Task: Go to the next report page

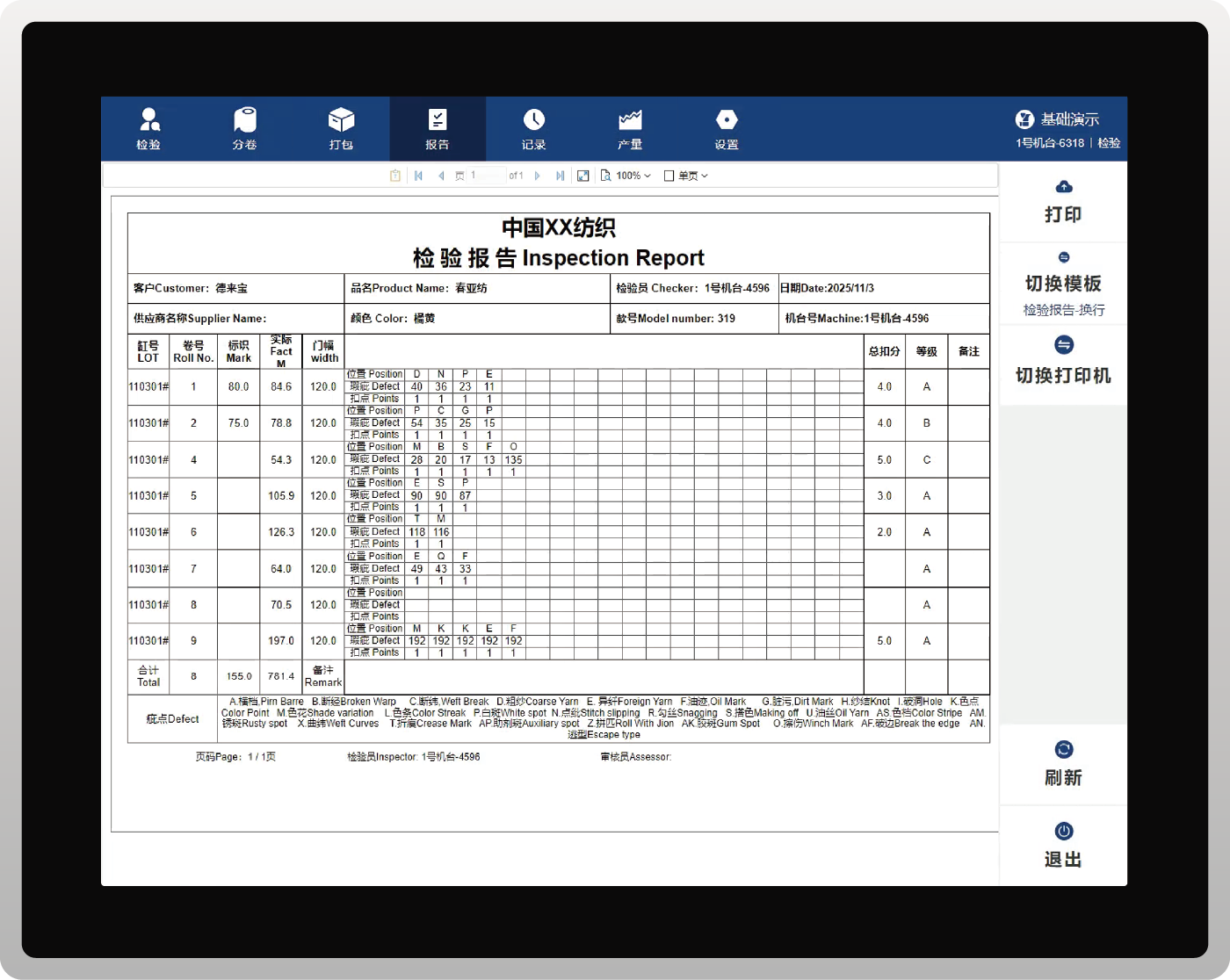Action: coord(538,176)
